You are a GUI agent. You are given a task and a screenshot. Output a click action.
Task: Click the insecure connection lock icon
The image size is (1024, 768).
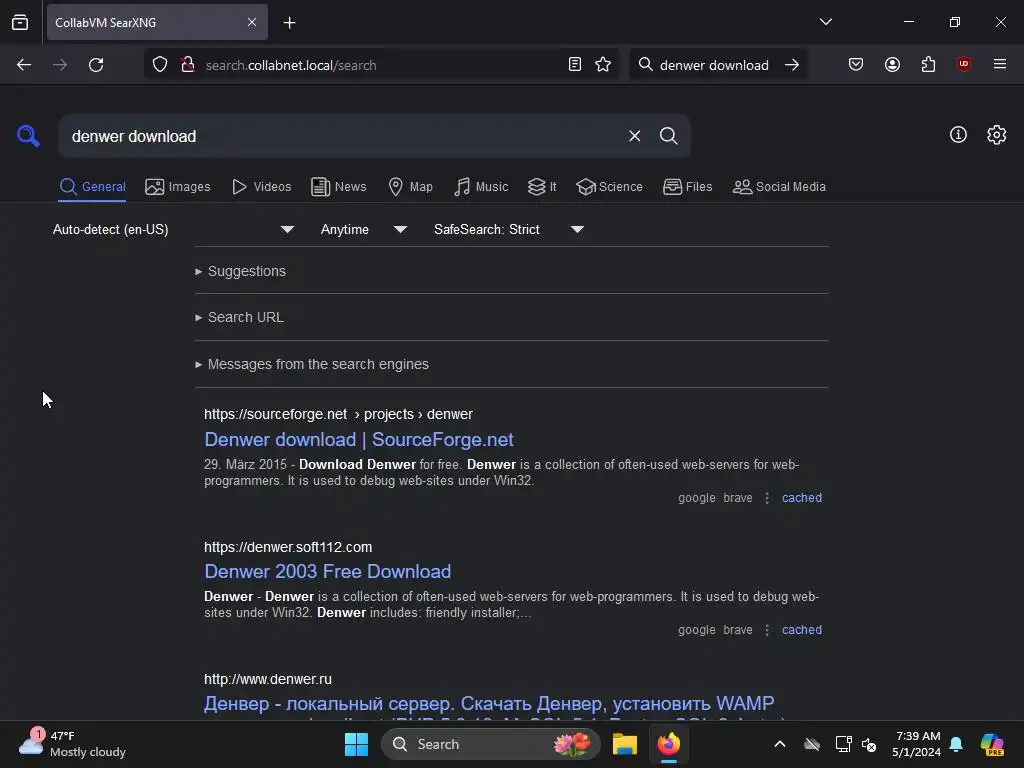(188, 65)
